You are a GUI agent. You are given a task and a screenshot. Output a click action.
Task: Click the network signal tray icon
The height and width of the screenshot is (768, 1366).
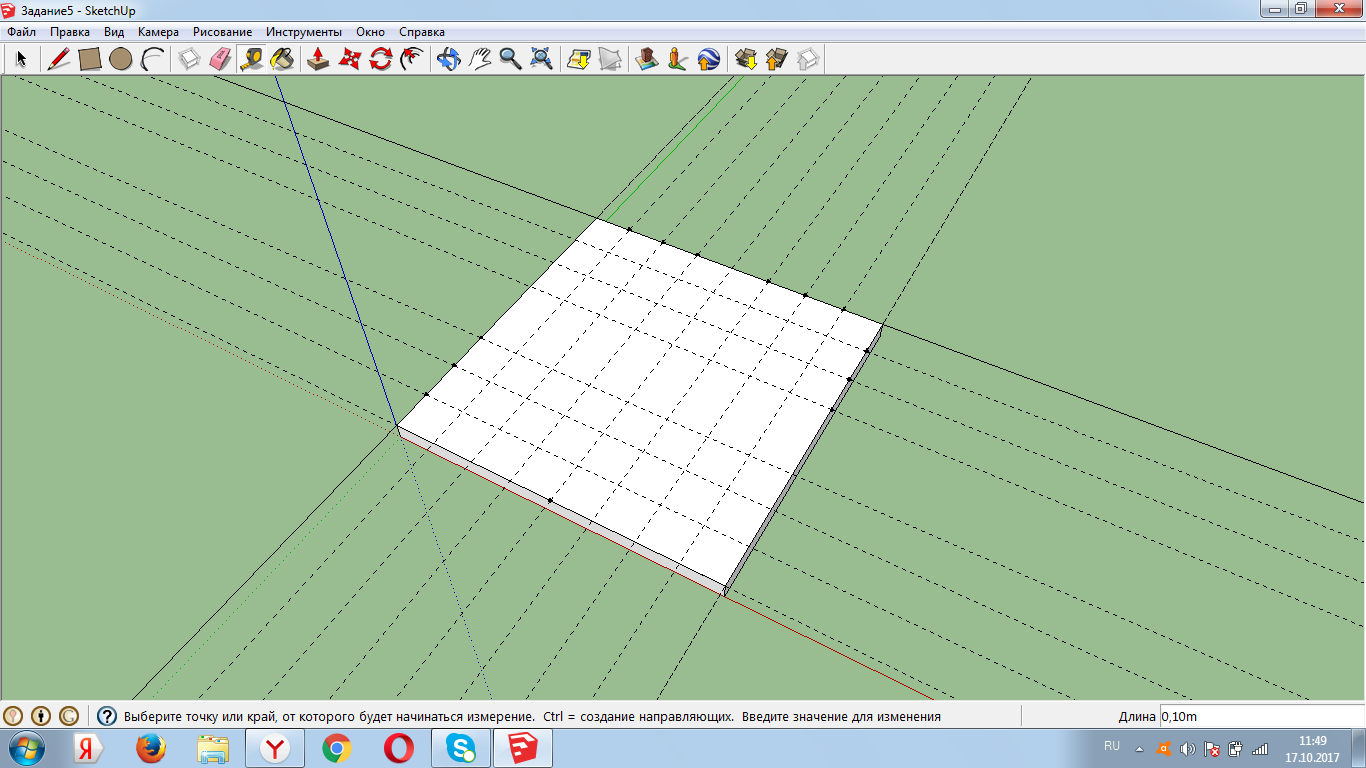(1260, 748)
